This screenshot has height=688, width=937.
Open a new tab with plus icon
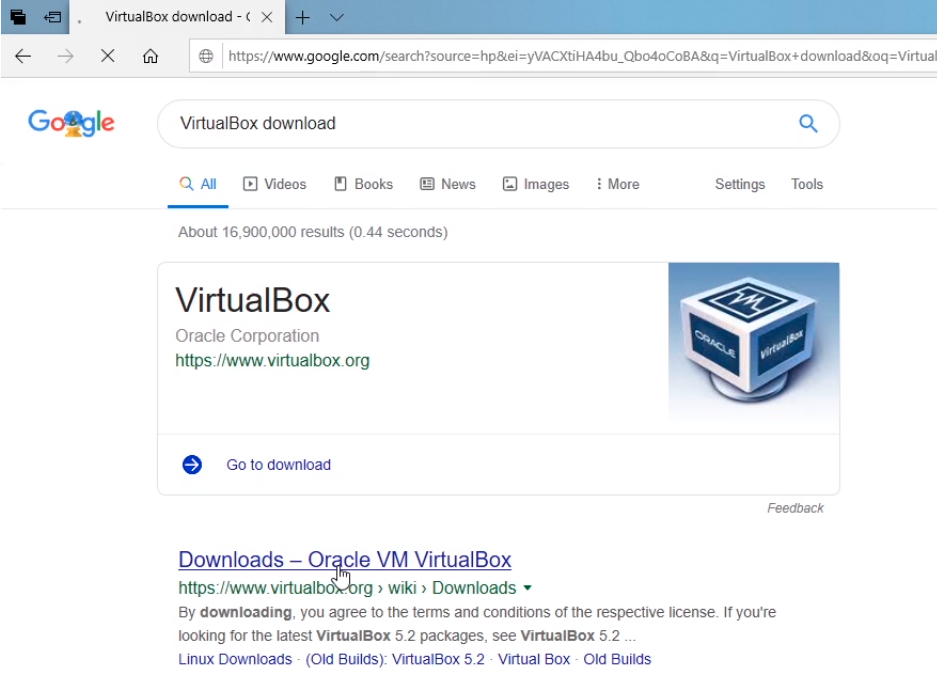[302, 17]
